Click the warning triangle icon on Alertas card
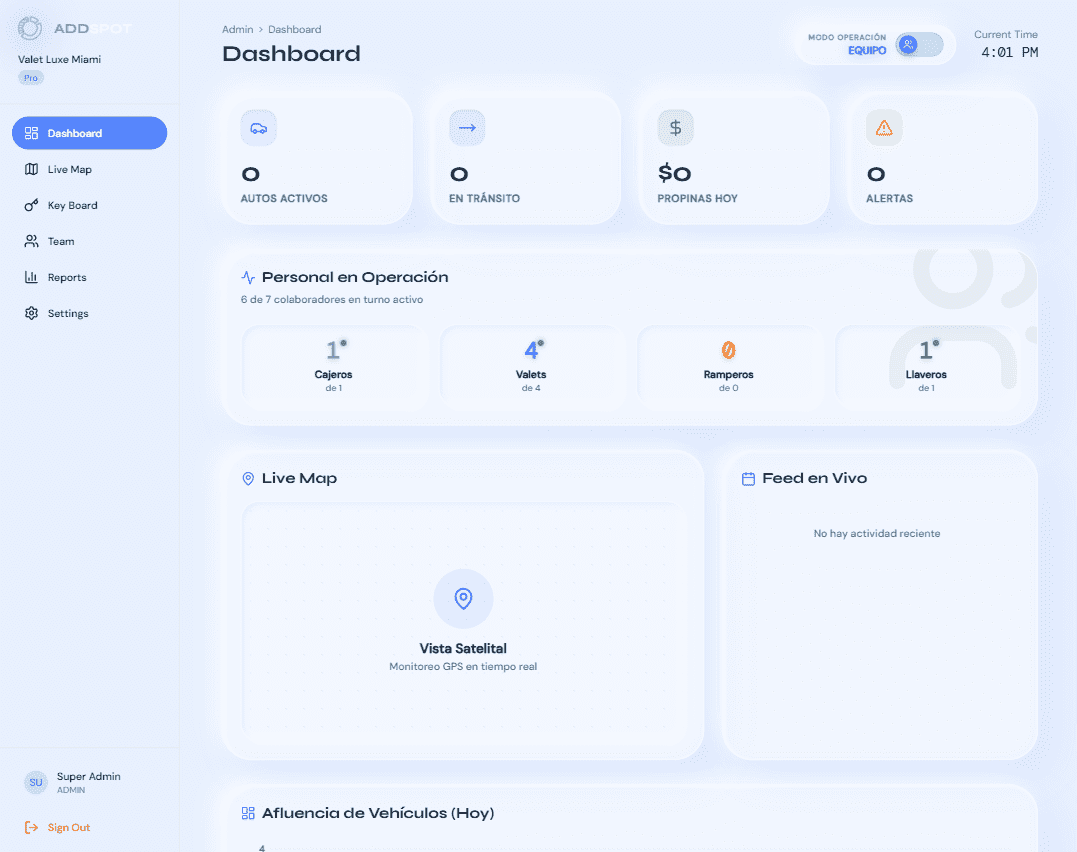The width and height of the screenshot is (1077, 852). (884, 128)
